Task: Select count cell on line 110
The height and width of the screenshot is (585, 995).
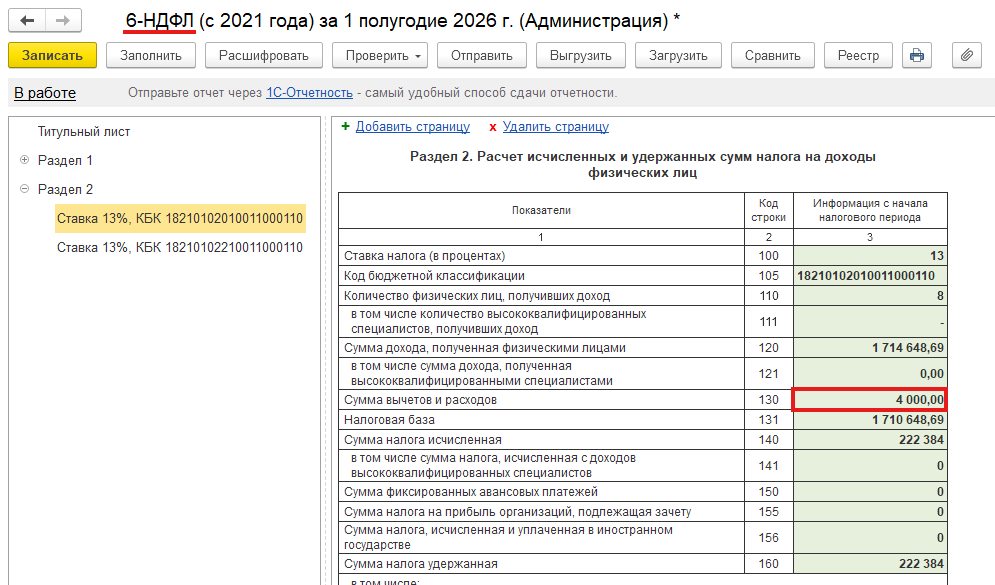Action: [x=870, y=296]
